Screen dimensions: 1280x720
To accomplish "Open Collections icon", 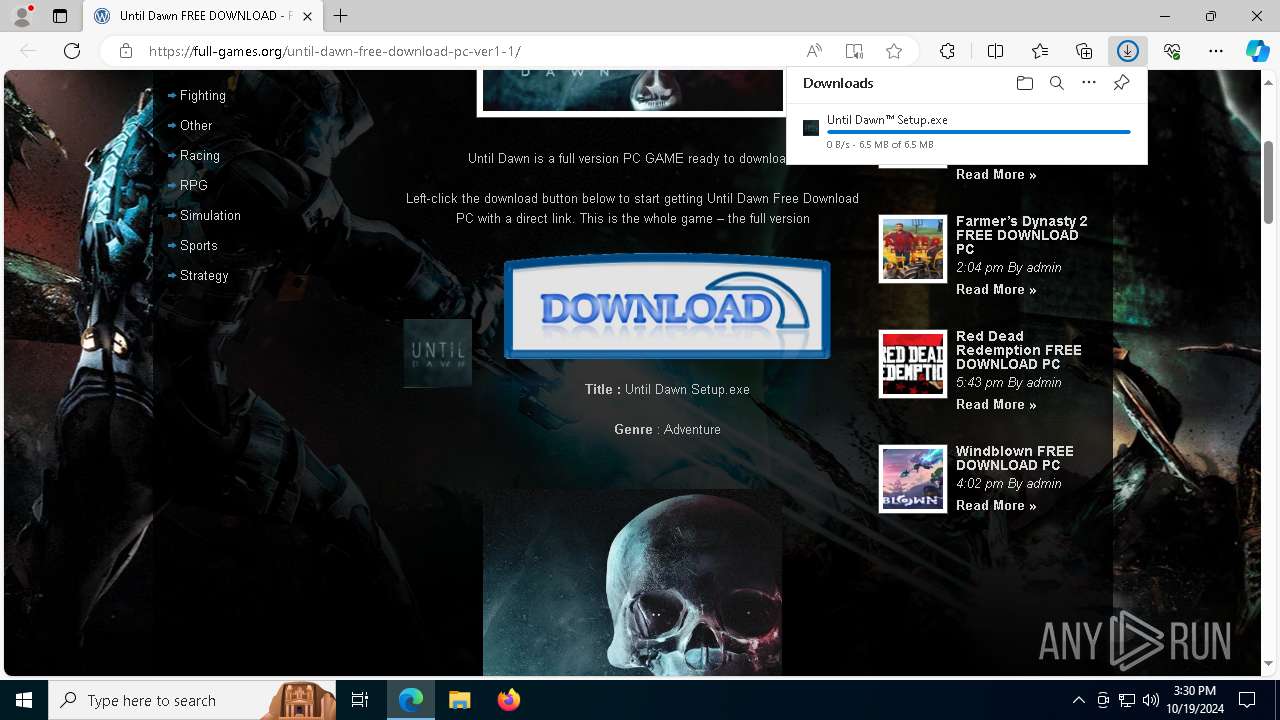I will pyautogui.click(x=1084, y=51).
